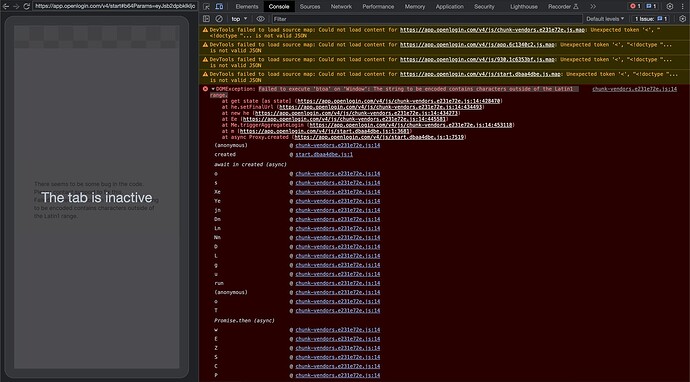Switch to the Security tab
The height and width of the screenshot is (382, 690).
click(x=484, y=7)
